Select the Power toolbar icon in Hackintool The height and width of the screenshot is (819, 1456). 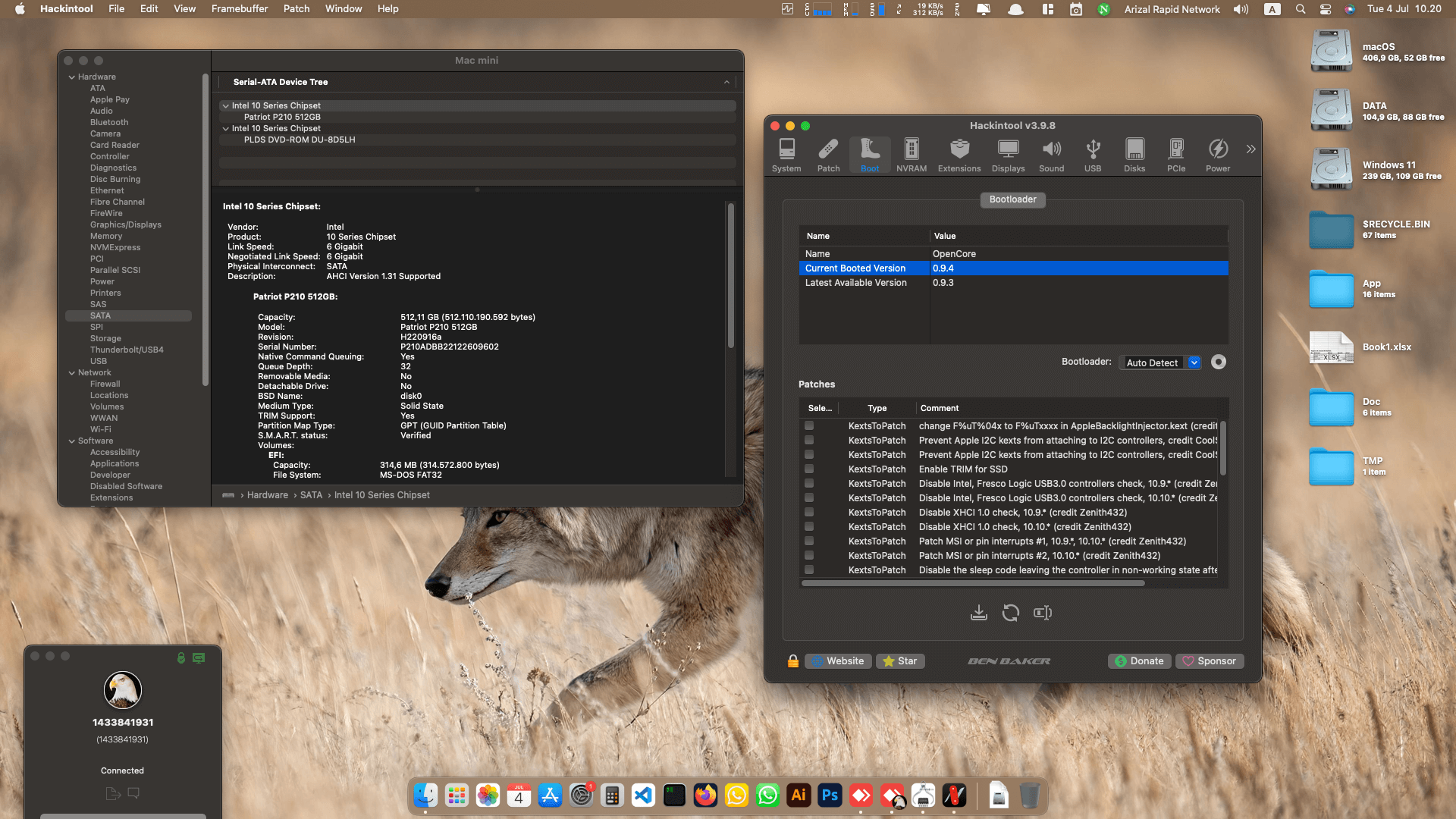(x=1218, y=155)
